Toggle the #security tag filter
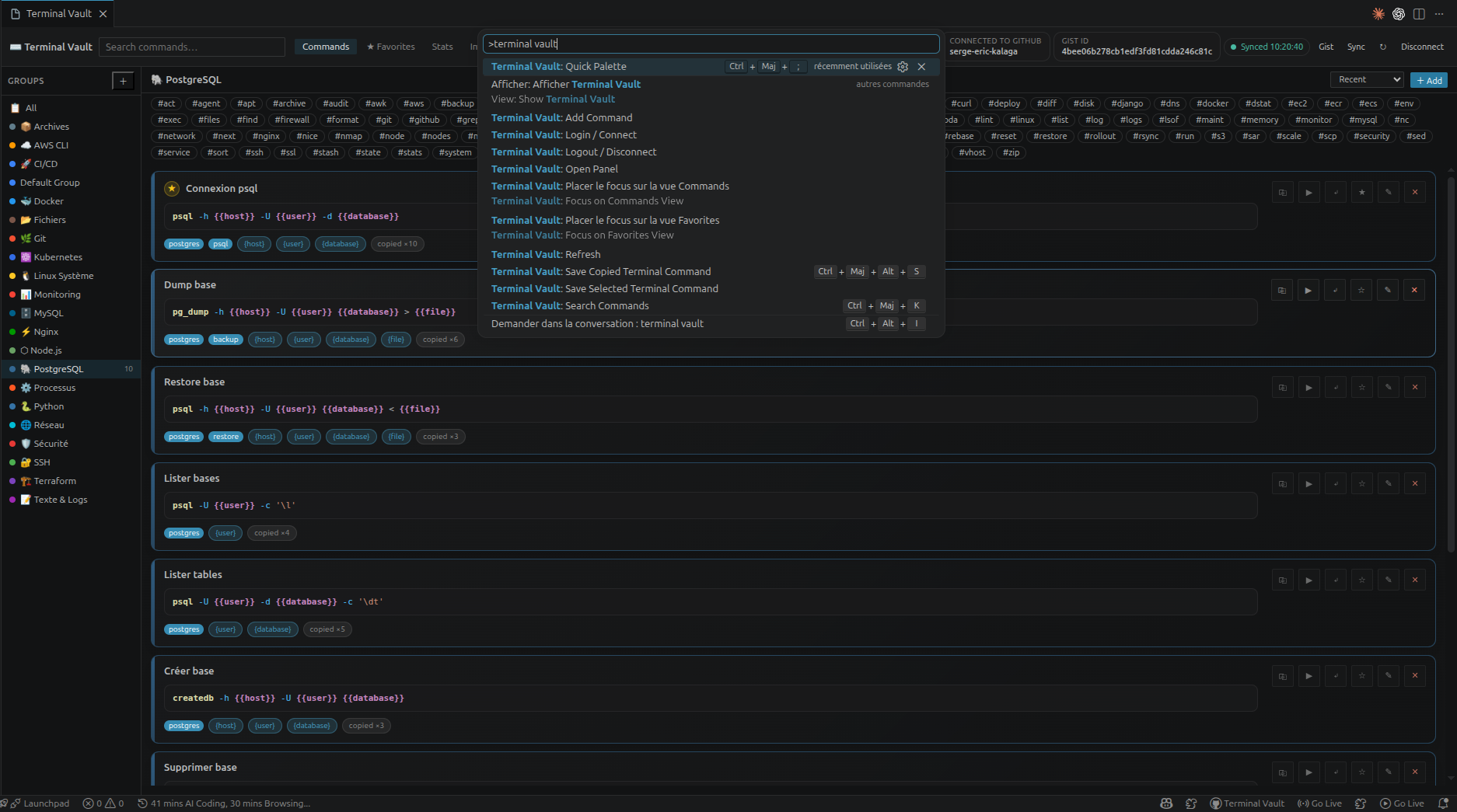The width and height of the screenshot is (1457, 812). pyautogui.click(x=1371, y=136)
